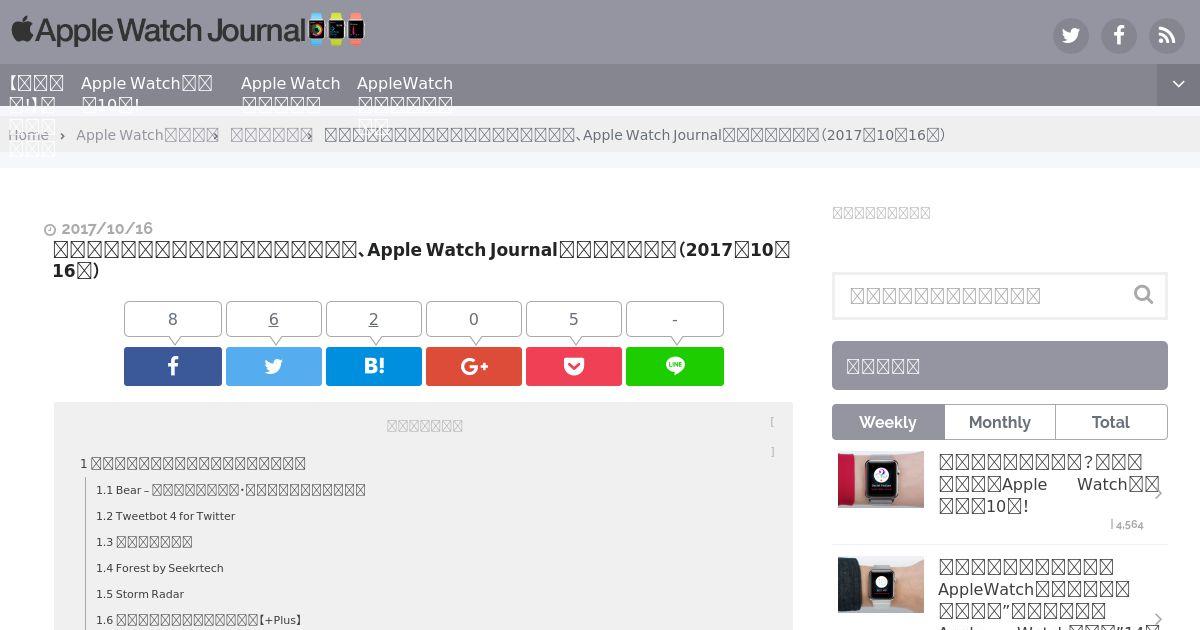1200x630 pixels.
Task: Click the LINE share count dash
Action: (x=675, y=319)
